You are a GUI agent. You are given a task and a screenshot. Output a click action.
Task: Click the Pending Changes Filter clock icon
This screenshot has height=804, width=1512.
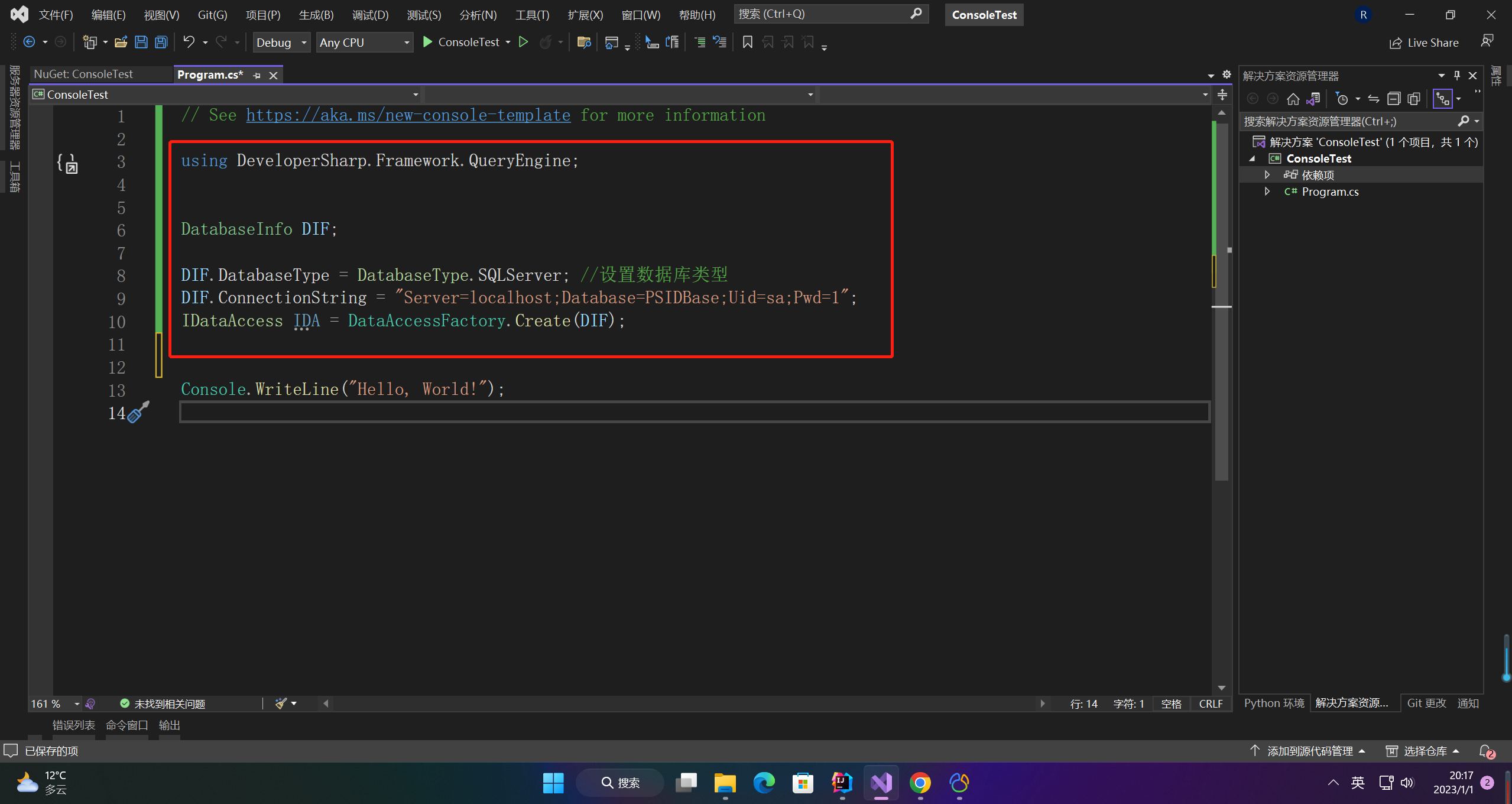coord(1342,99)
